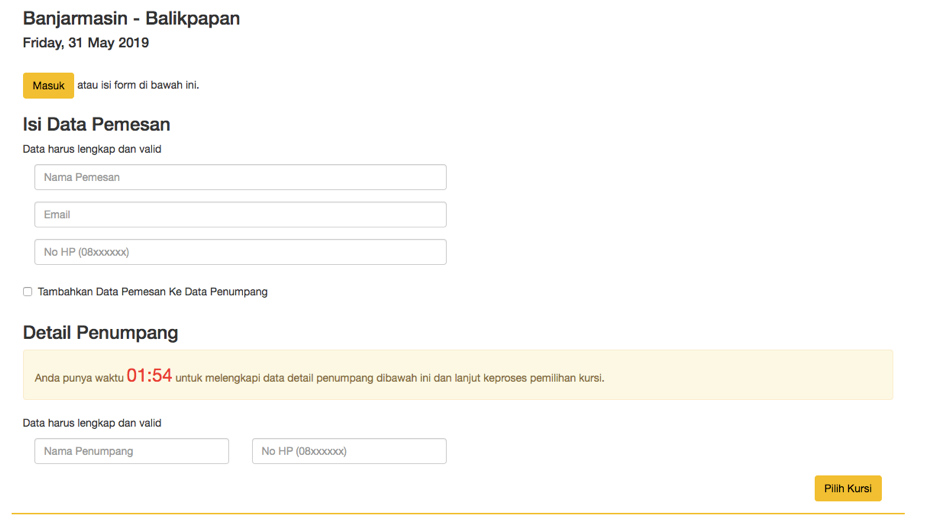This screenshot has width=939, height=527.
Task: Click the yellow divider line at the bottom
Action: point(458,514)
